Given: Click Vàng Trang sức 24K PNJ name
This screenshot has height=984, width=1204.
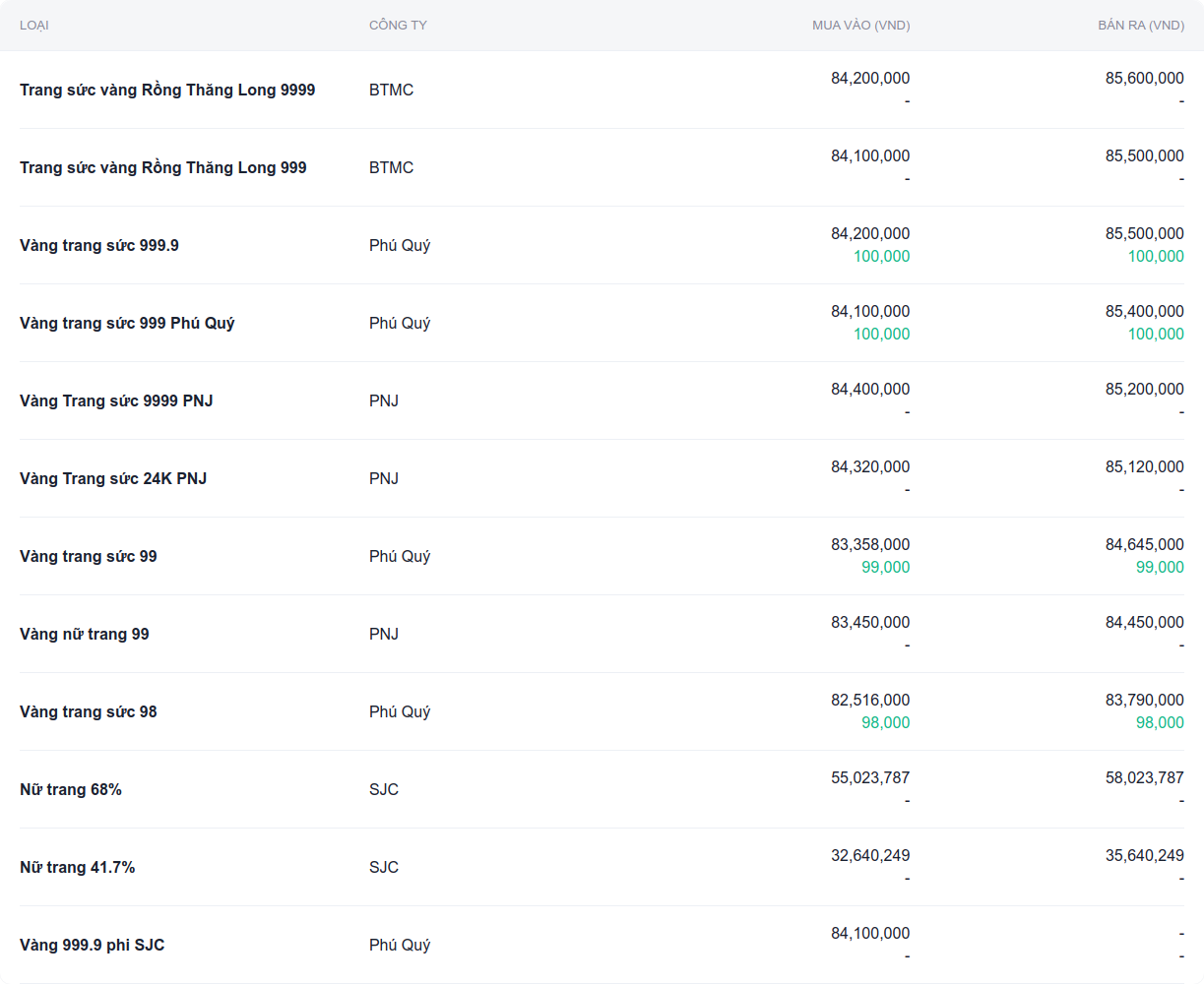Looking at the screenshot, I should 113,478.
